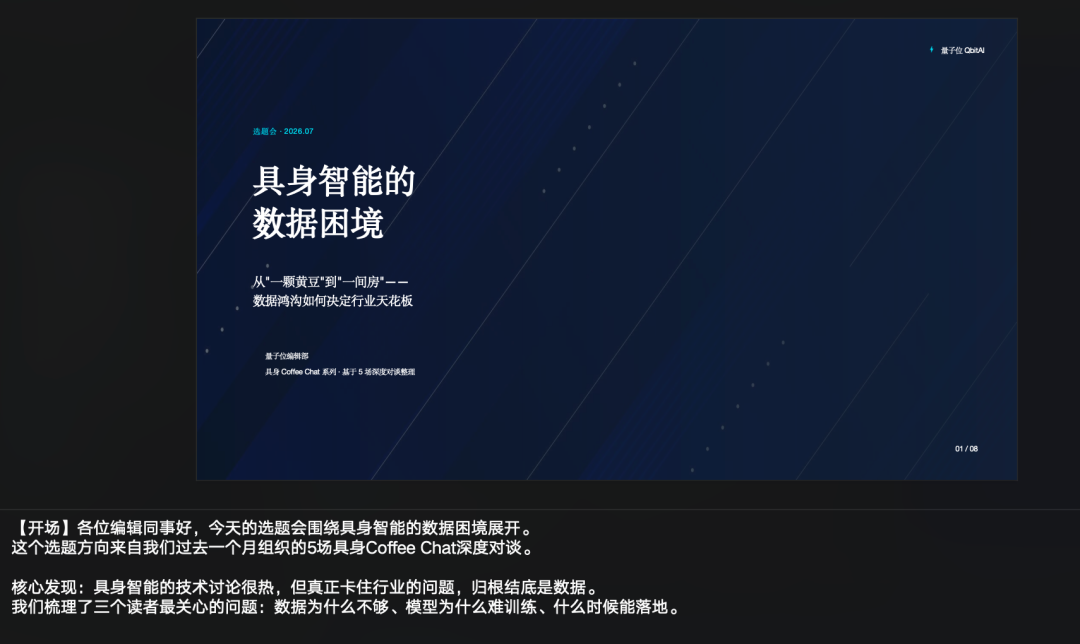Click the notes line starting 我们梳理了三个读者
This screenshot has height=644, width=1080.
pos(346,607)
